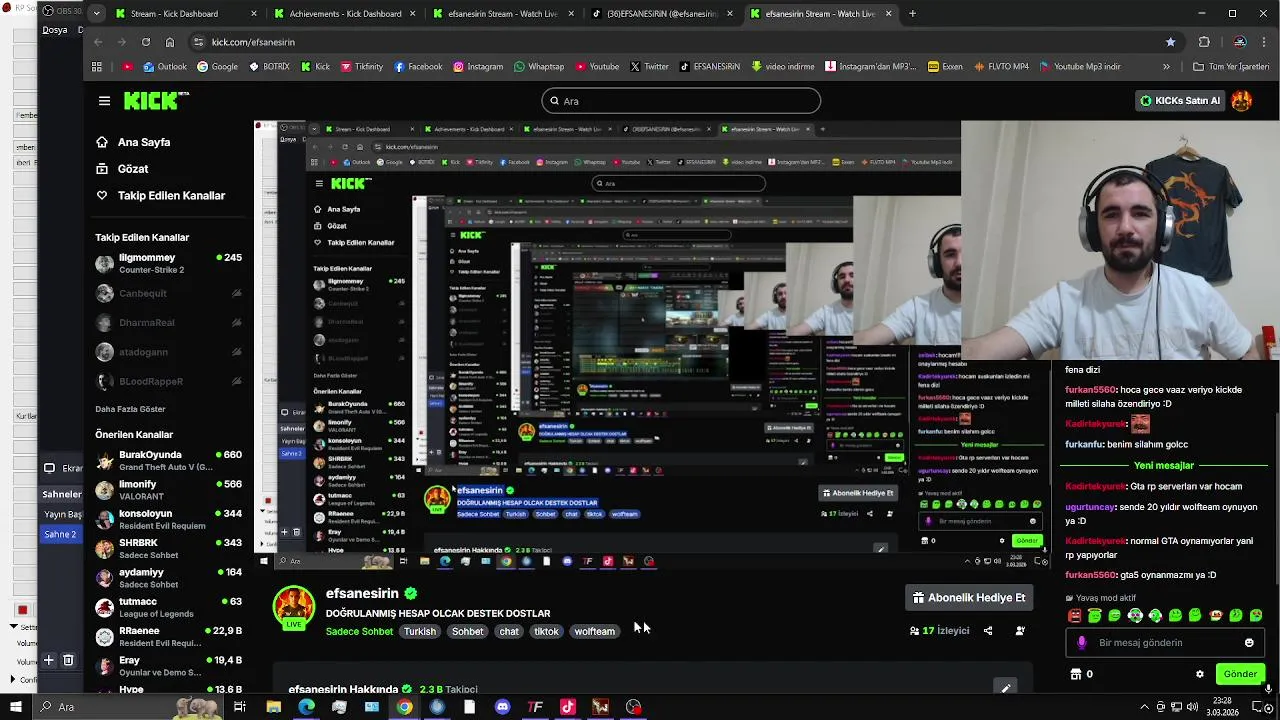Viewport: 1280px width, 720px height.
Task: Switch to Achievements - Kick Dashboard tab
Action: tap(343, 14)
